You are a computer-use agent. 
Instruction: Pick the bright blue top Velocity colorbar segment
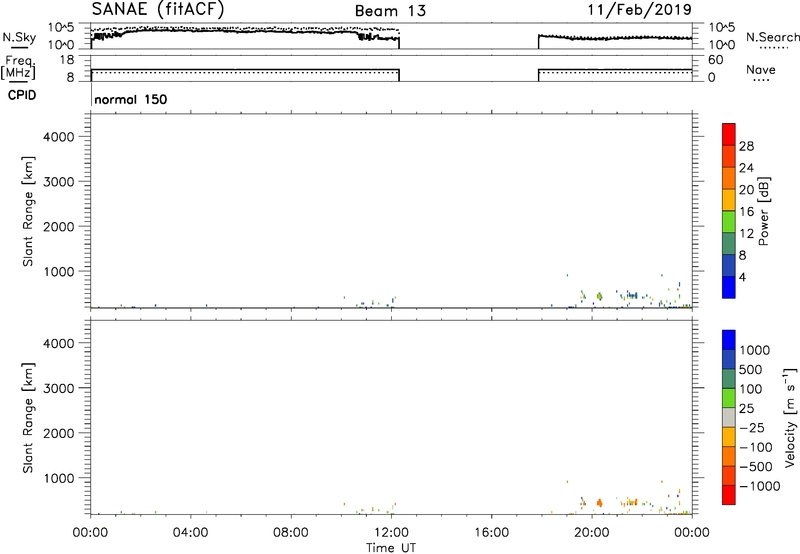pos(729,340)
